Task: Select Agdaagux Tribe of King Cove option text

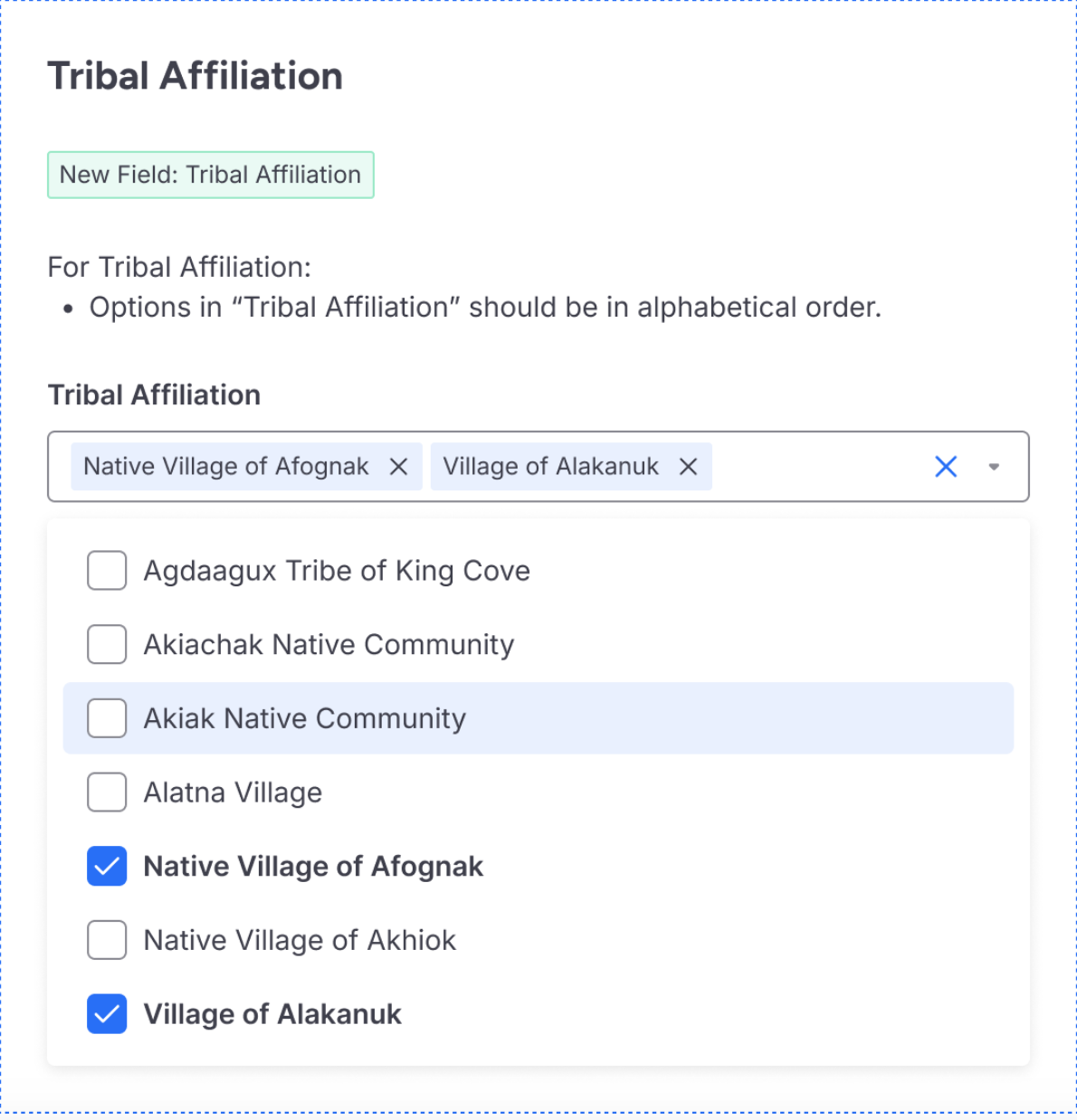Action: [x=337, y=571]
